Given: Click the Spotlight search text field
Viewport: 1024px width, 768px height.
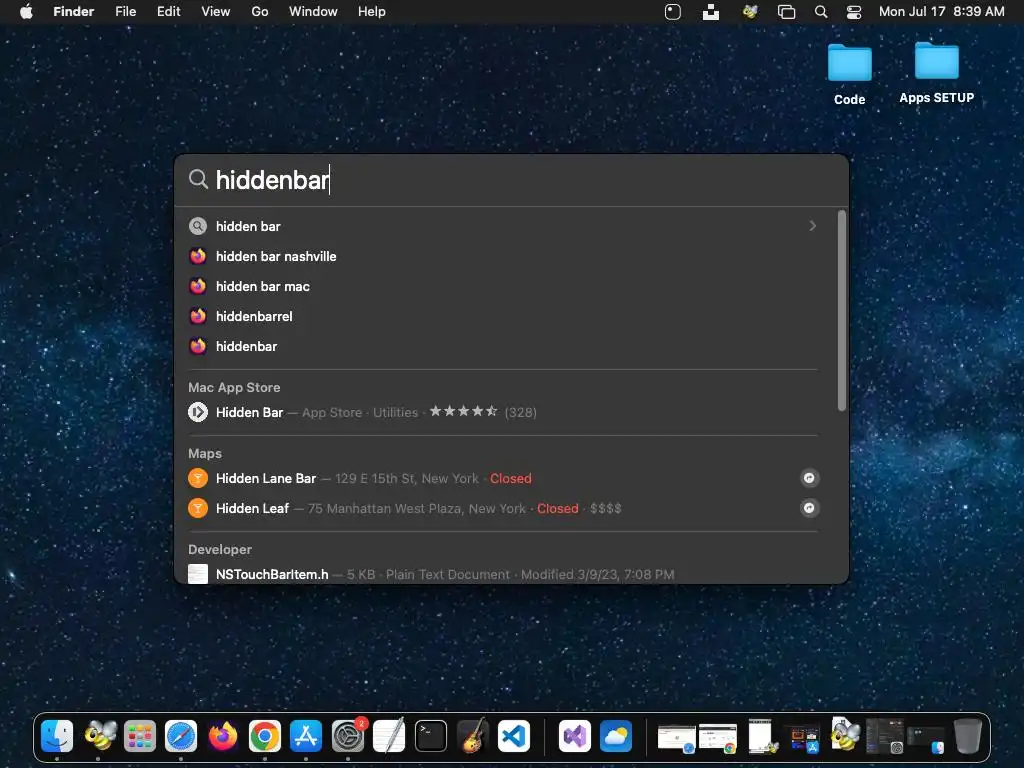Looking at the screenshot, I should pyautogui.click(x=511, y=180).
